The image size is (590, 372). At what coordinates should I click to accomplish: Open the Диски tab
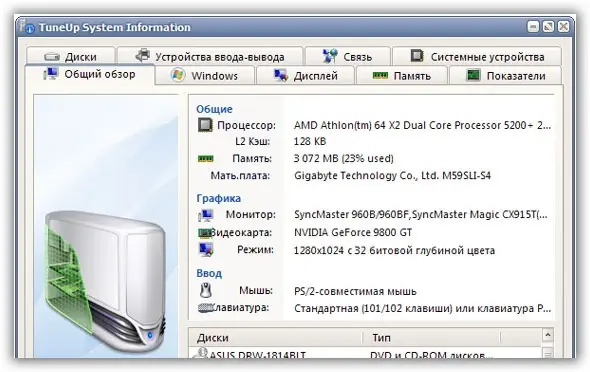(70, 56)
